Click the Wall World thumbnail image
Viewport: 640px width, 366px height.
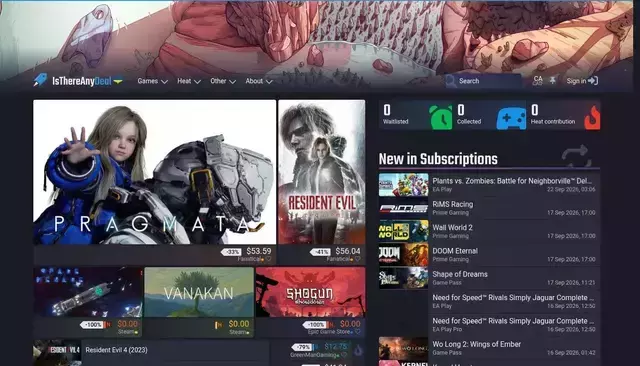pyautogui.click(x=403, y=231)
